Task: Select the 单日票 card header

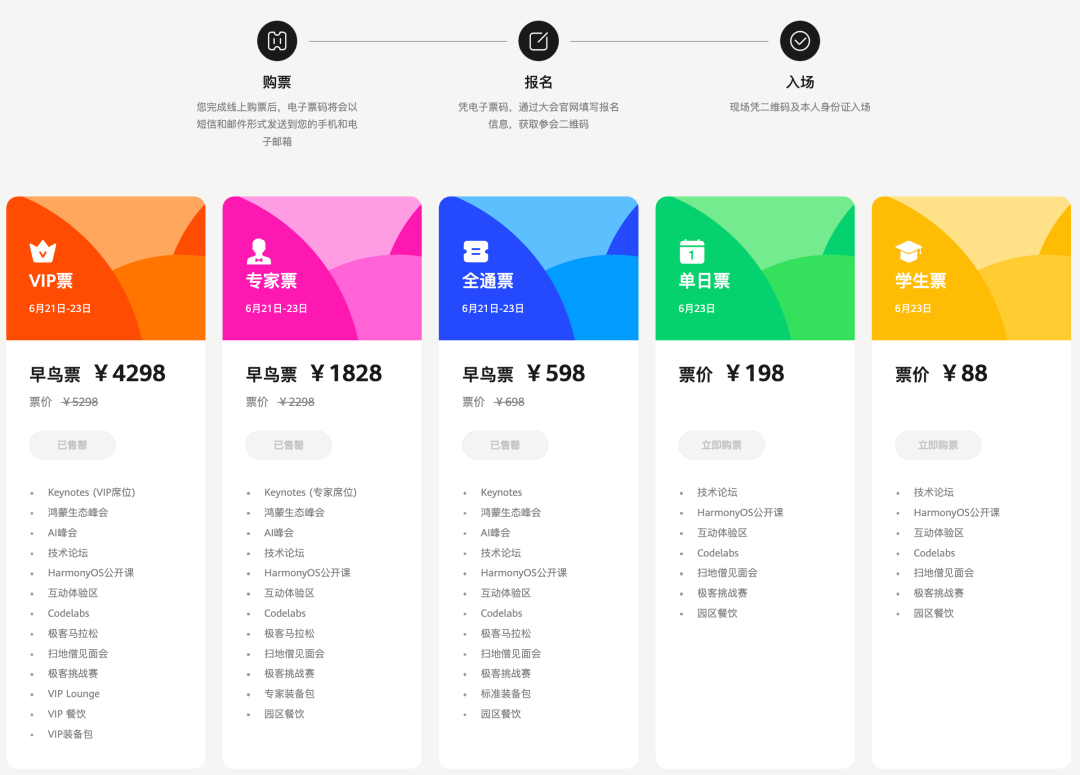Action: pos(755,269)
